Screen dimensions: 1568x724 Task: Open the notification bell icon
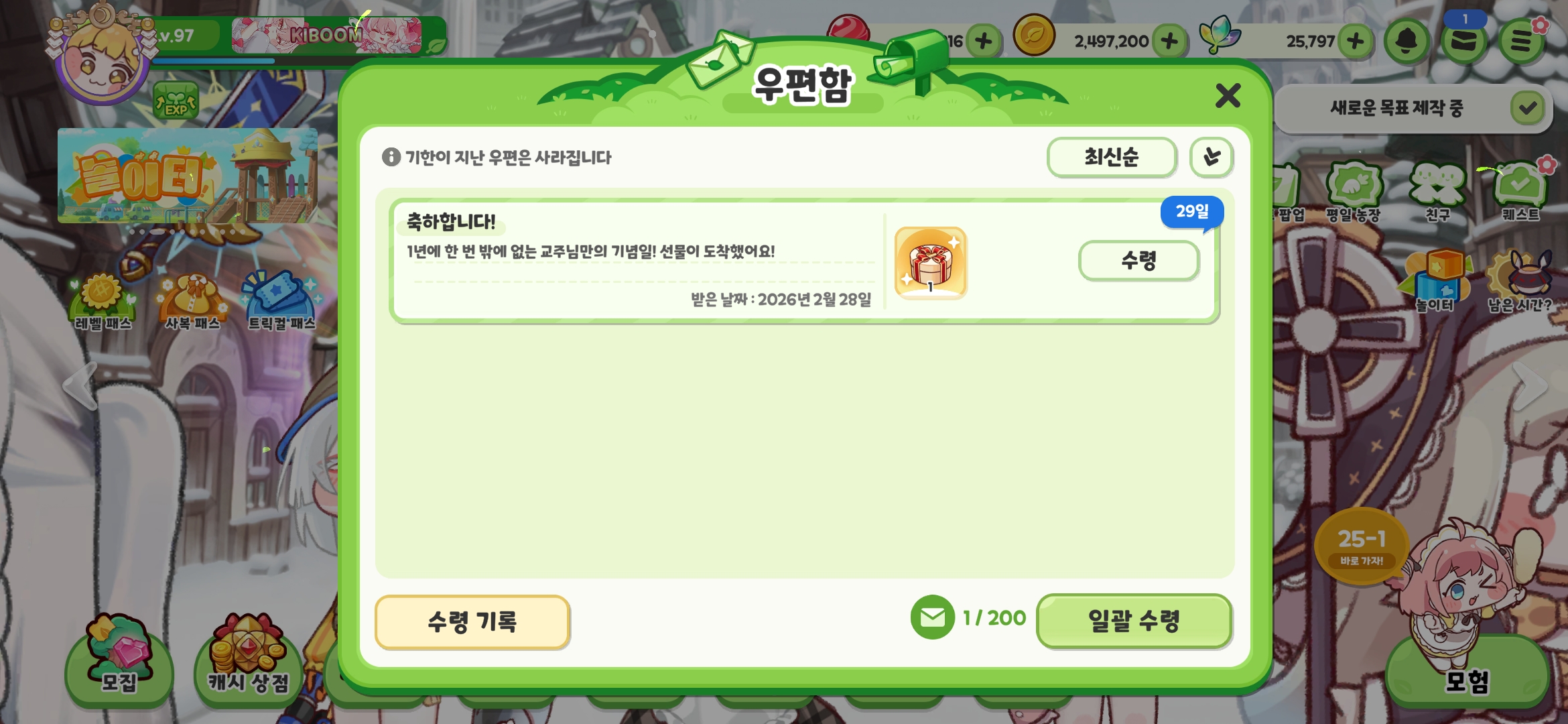point(1407,41)
